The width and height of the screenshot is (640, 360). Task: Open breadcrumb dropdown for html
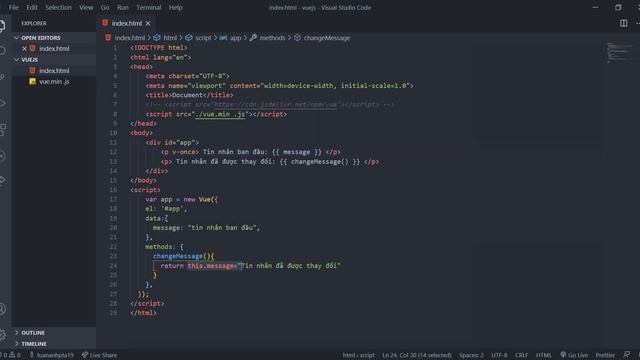point(170,38)
